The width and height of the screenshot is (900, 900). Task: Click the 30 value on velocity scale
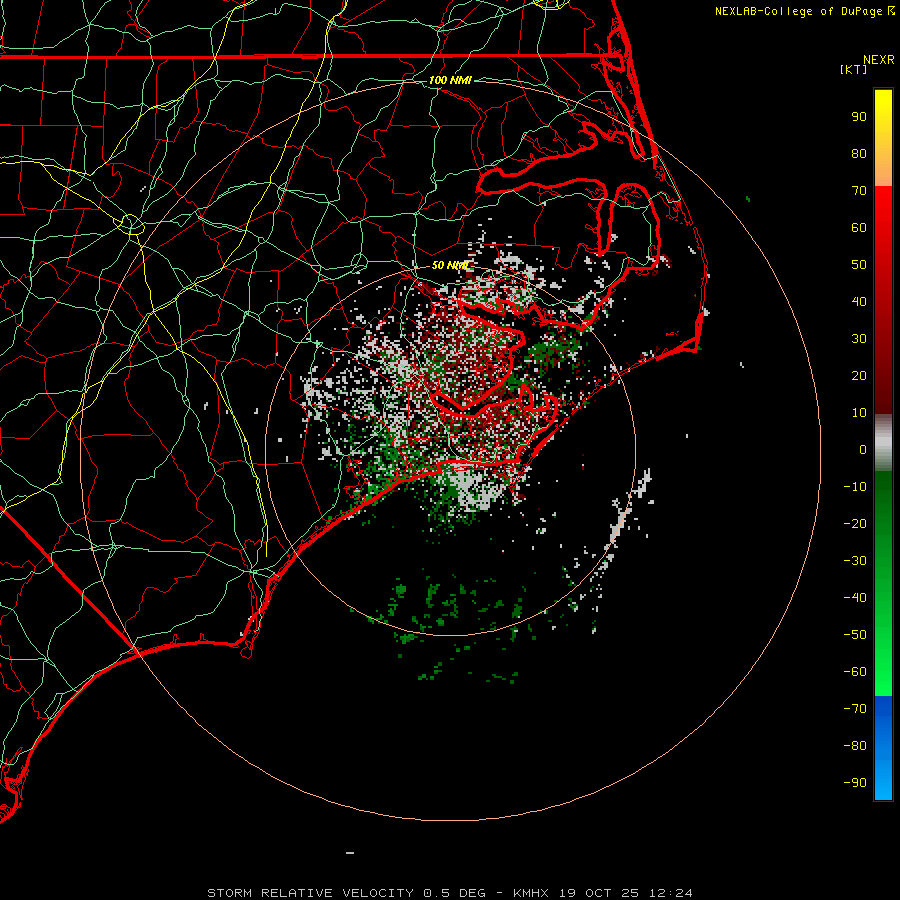point(859,339)
